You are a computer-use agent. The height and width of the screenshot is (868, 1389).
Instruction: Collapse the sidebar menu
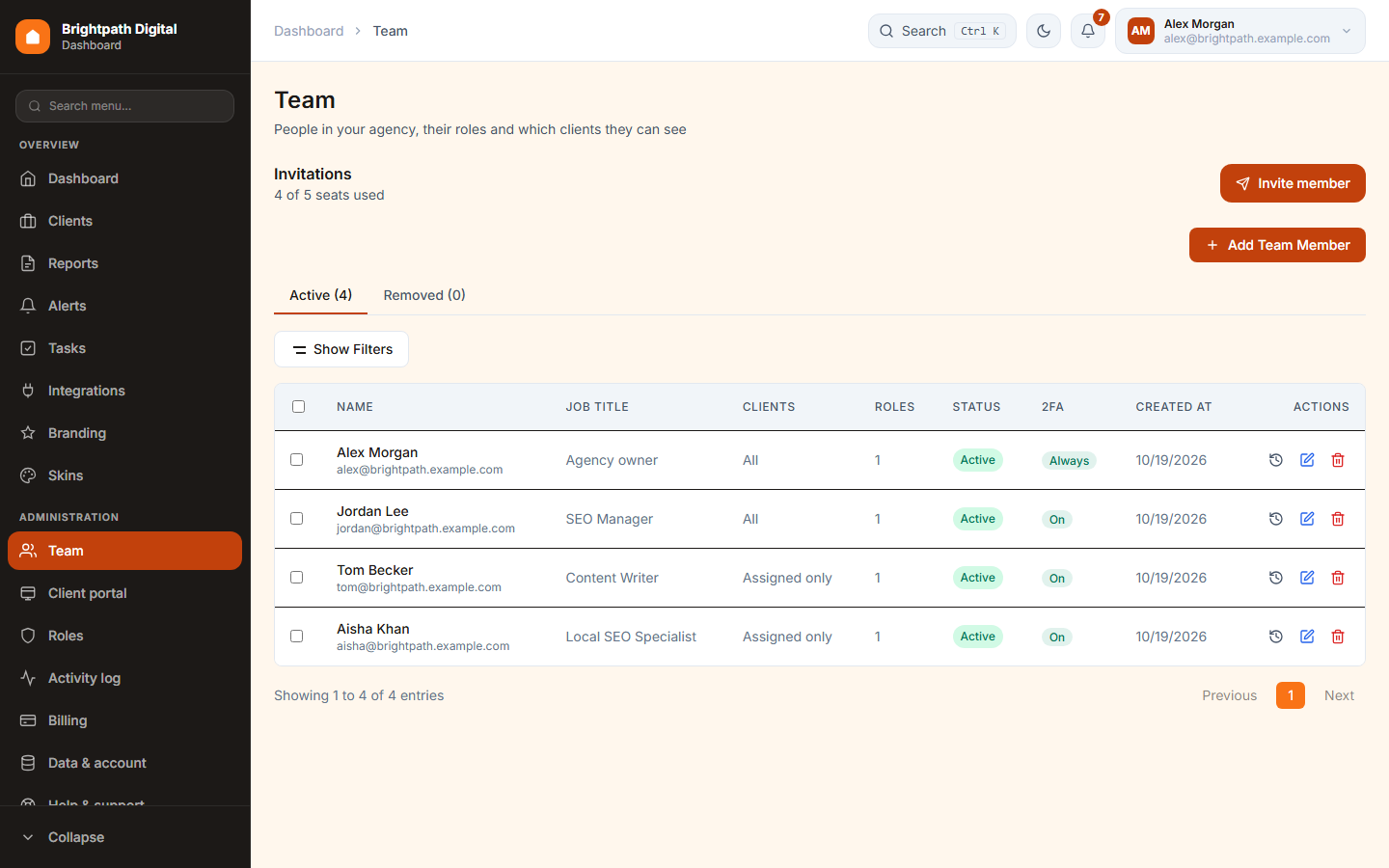(125, 837)
